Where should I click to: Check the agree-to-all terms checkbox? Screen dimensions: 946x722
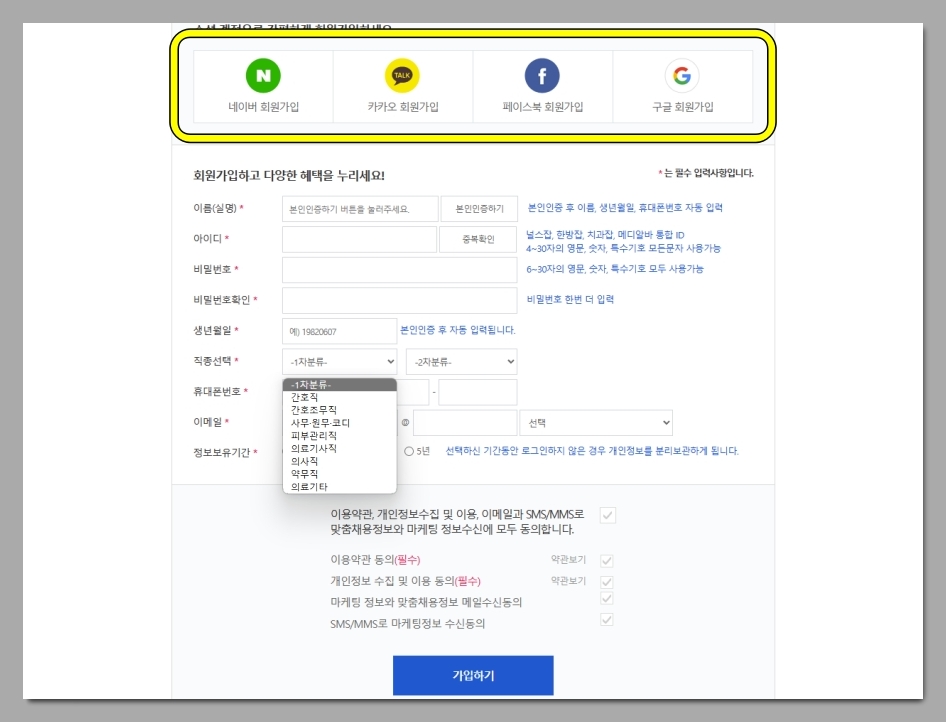[x=608, y=515]
